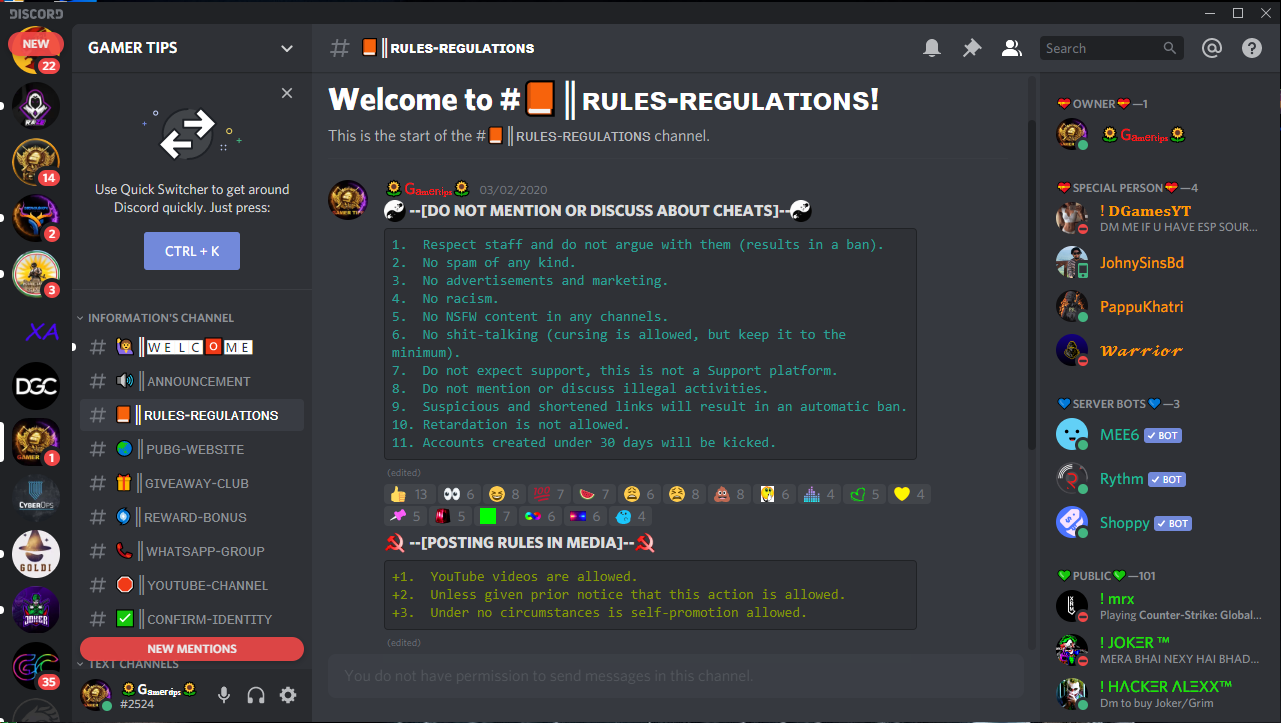The height and width of the screenshot is (723, 1281).
Task: Toggle the weary face reaction with 6
Action: pyautogui.click(x=639, y=494)
